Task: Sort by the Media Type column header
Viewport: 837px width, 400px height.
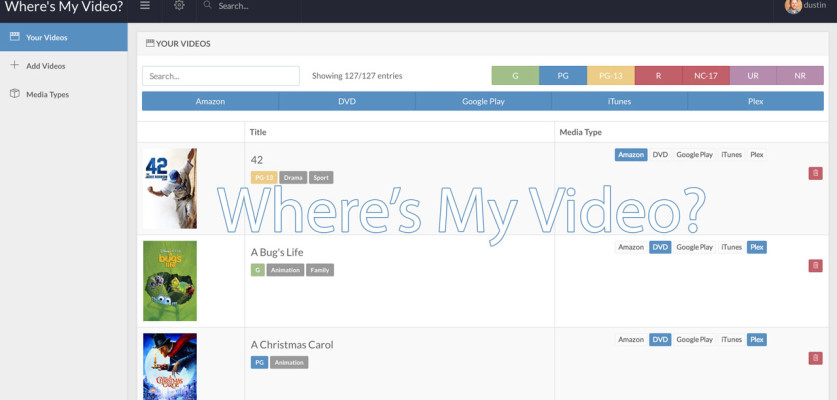Action: tap(580, 132)
